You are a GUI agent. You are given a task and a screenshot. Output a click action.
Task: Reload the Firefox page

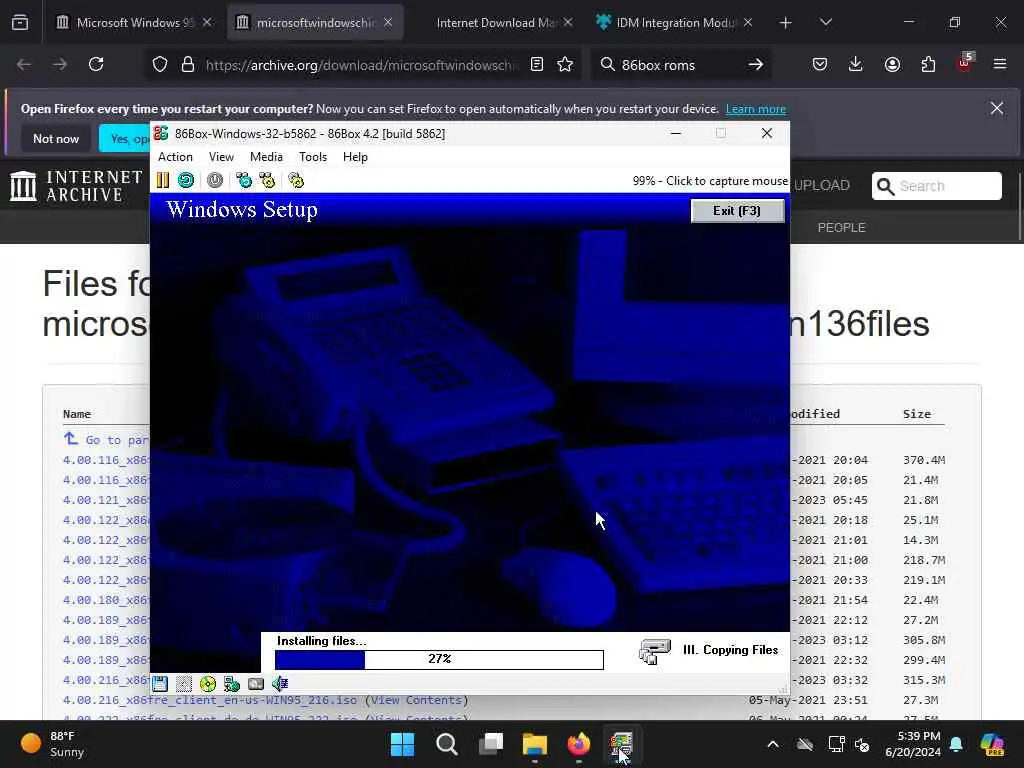pyautogui.click(x=96, y=64)
